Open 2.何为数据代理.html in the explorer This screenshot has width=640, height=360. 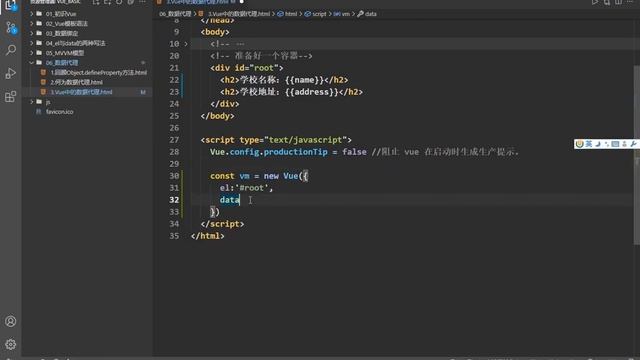[76, 82]
